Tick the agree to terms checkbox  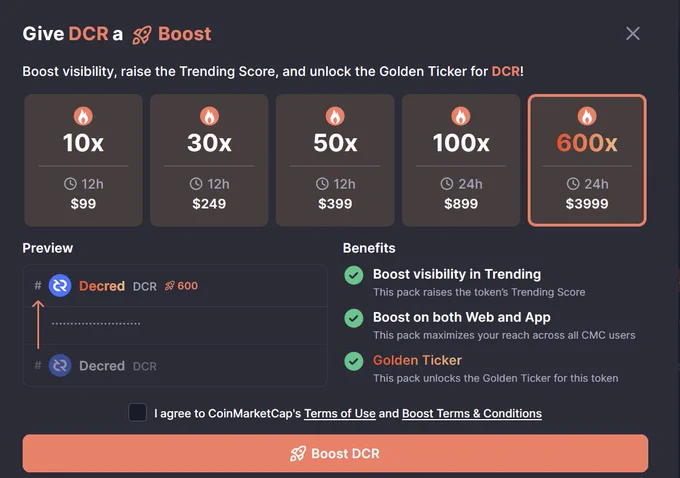[137, 413]
